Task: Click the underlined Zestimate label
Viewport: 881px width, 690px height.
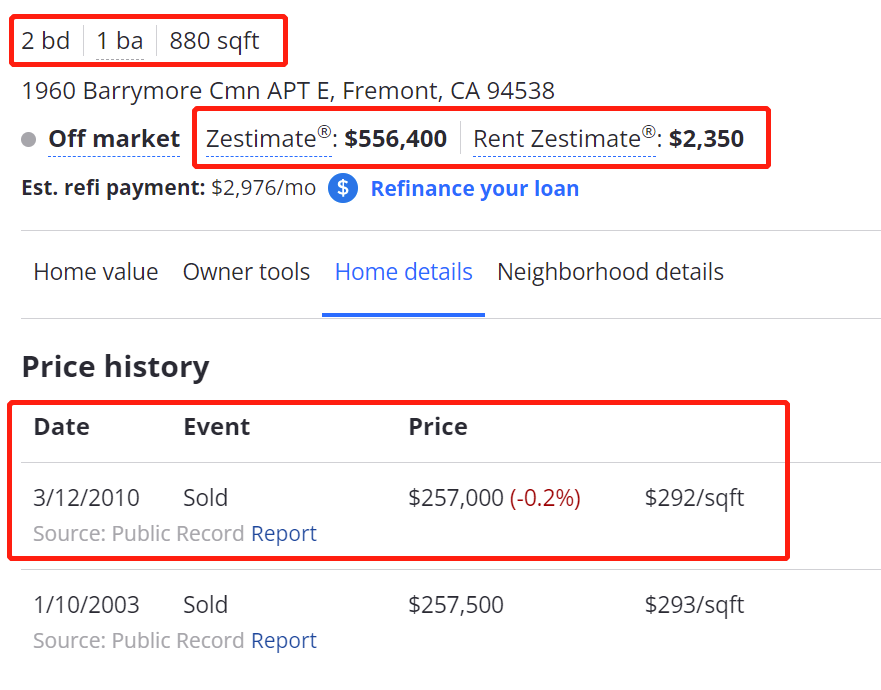Action: (x=261, y=139)
